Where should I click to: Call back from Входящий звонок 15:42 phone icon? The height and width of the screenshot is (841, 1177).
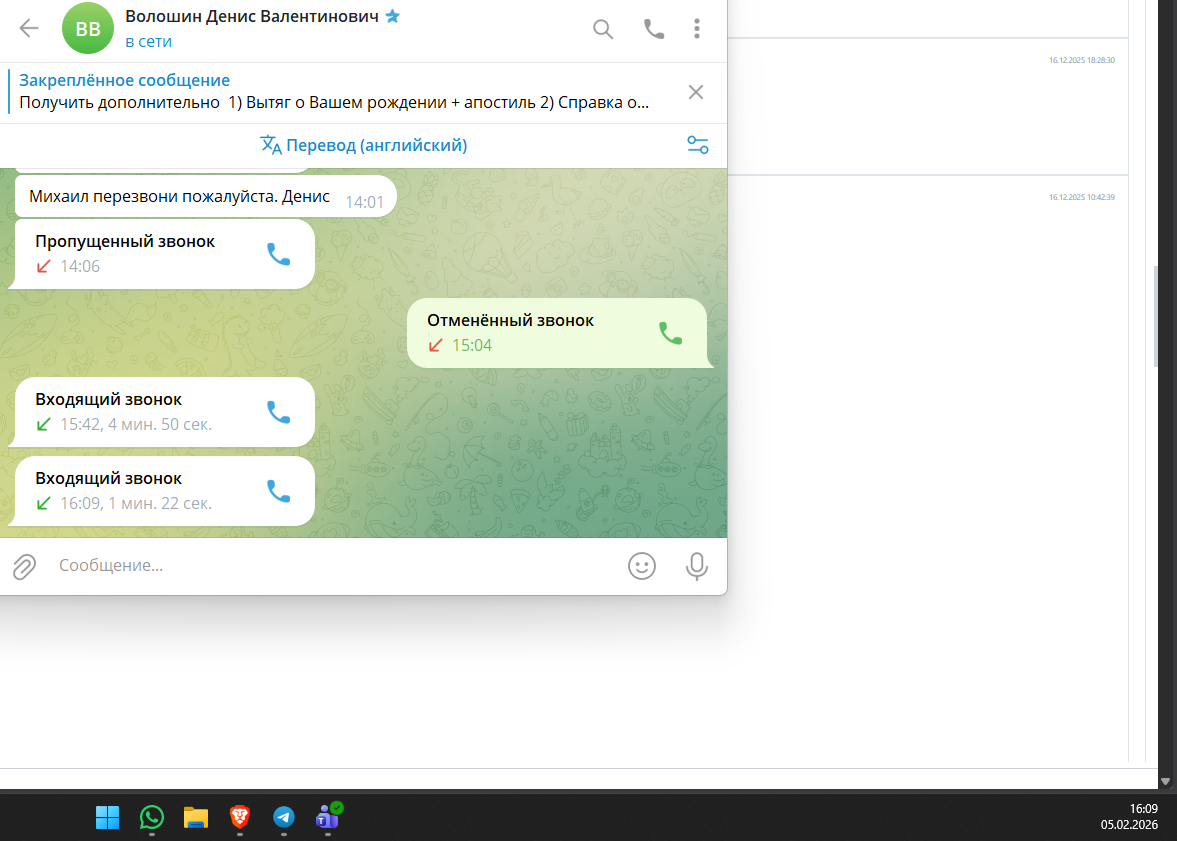[x=278, y=412]
